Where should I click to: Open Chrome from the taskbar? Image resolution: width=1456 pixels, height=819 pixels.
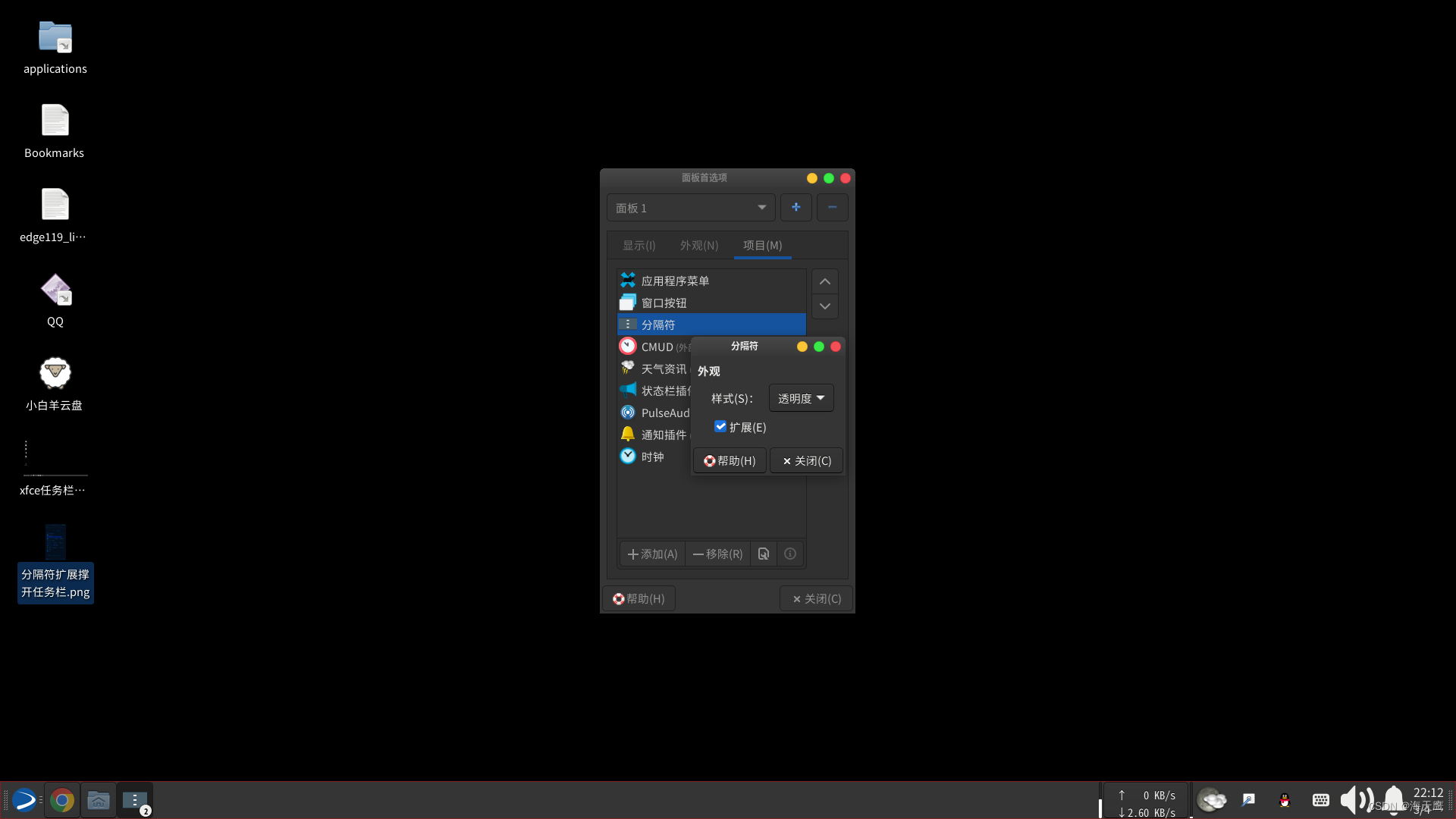[62, 801]
